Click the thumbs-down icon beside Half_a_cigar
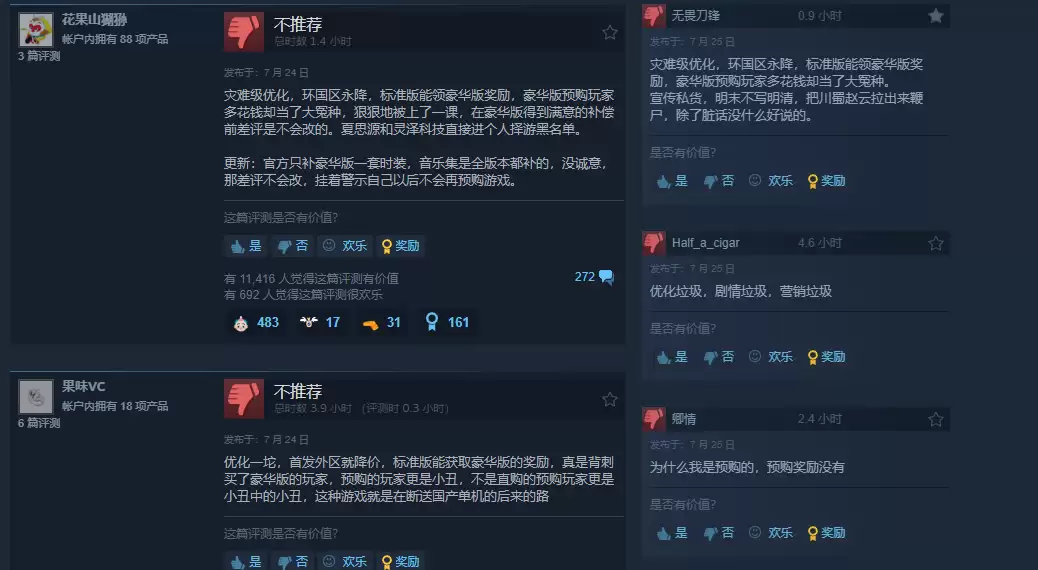The image size is (1038, 570). pos(653,243)
